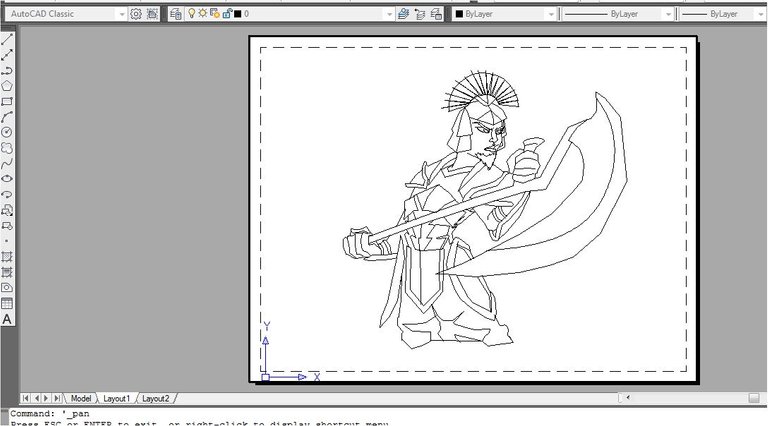Open Layer Properties Manager

click(x=175, y=14)
